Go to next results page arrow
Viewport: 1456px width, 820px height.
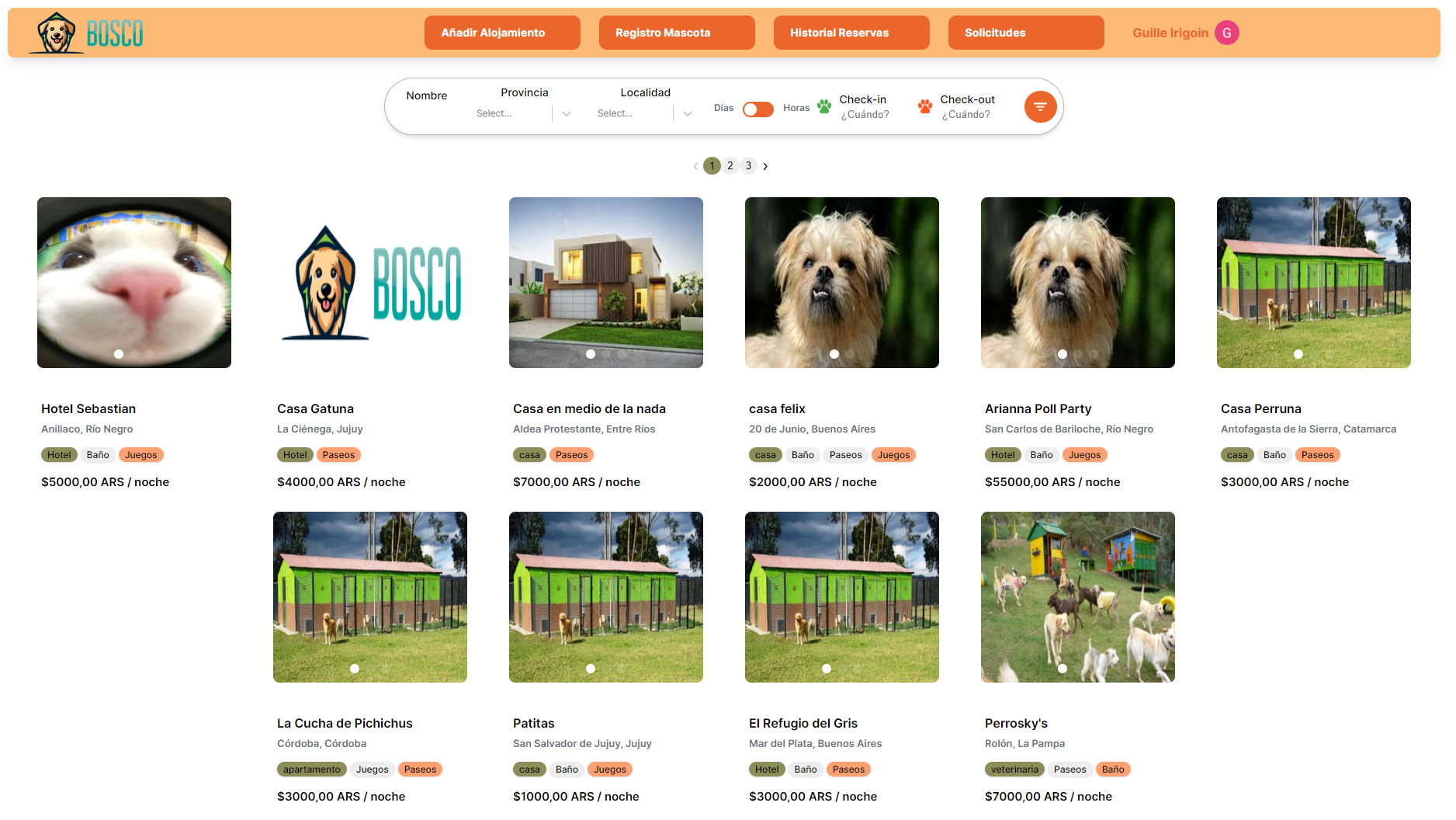(765, 166)
